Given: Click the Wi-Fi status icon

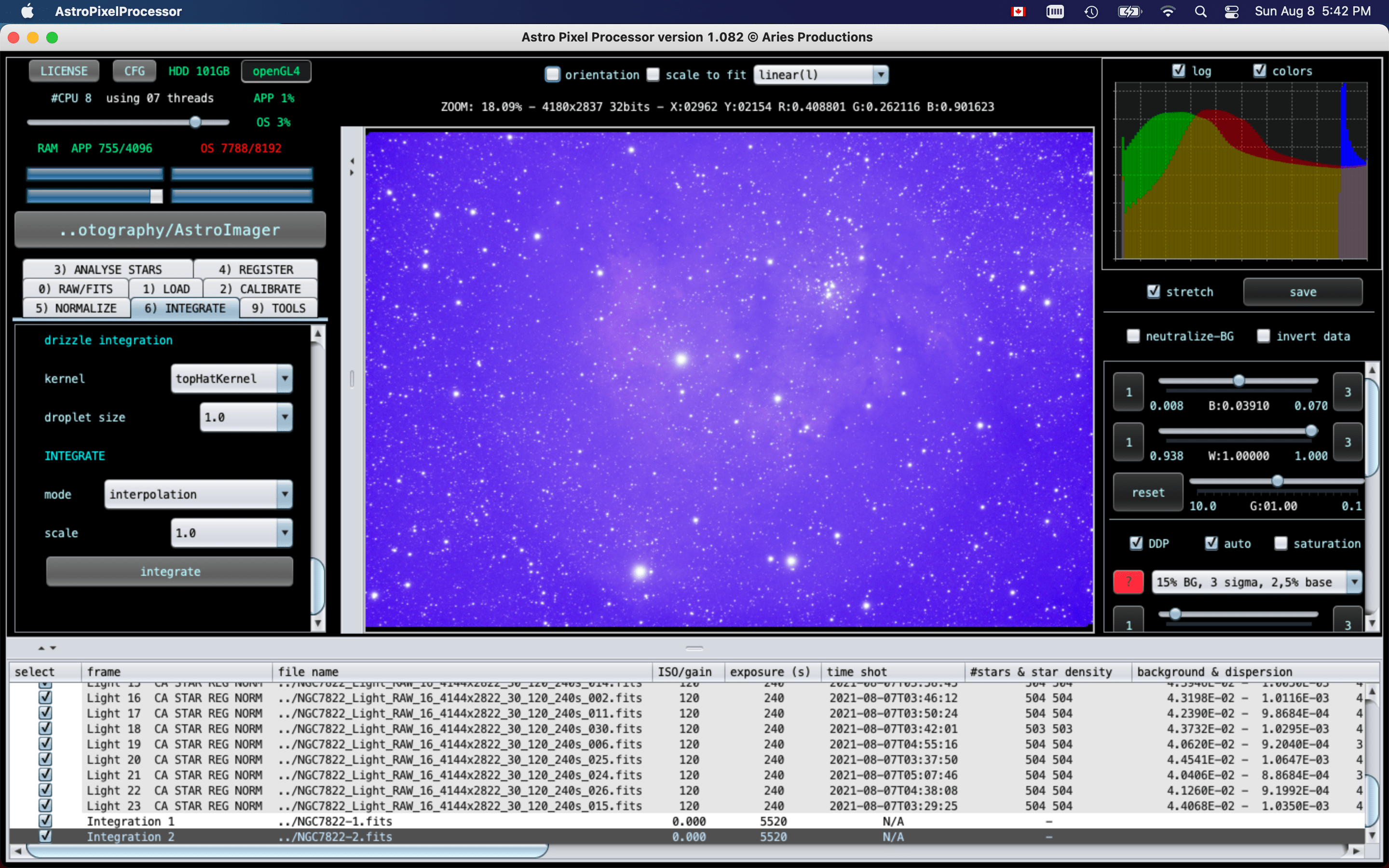Looking at the screenshot, I should coord(1168,12).
